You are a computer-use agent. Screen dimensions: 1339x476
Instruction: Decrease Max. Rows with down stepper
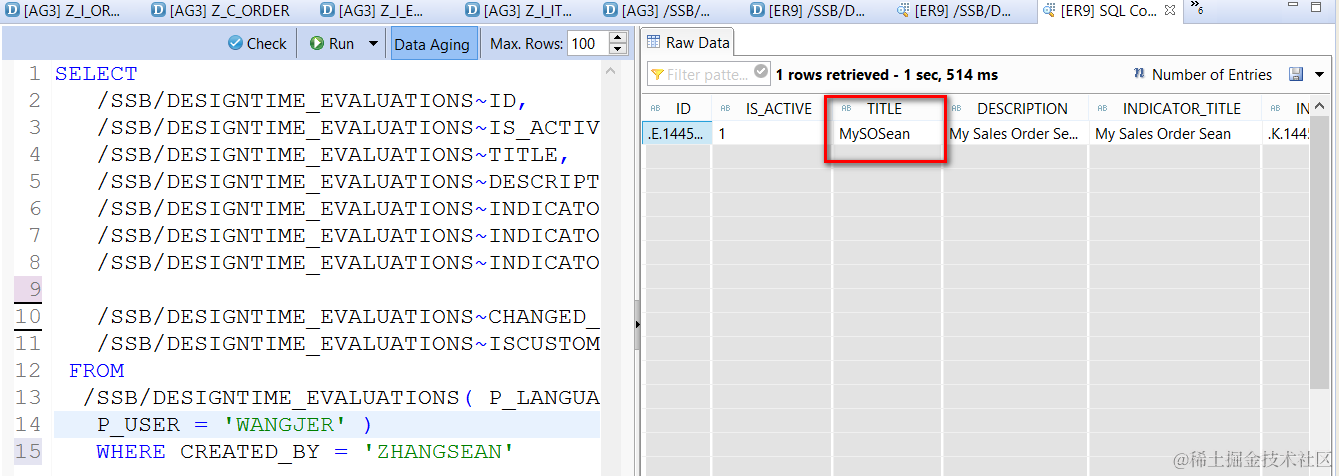coord(617,49)
